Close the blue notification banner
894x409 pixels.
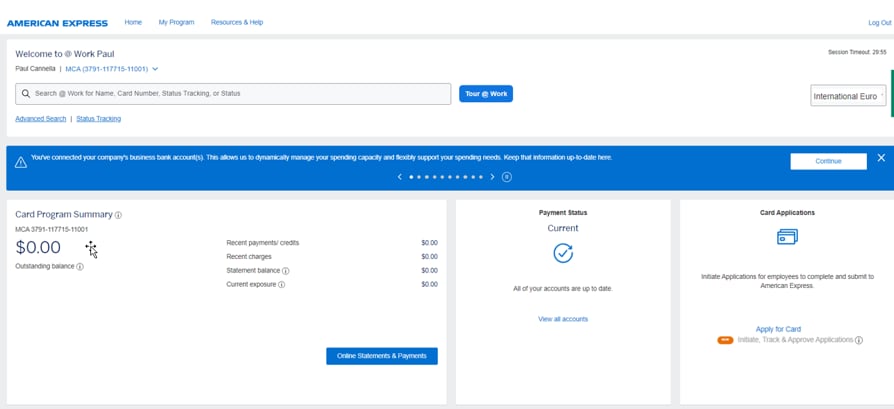pos(881,158)
